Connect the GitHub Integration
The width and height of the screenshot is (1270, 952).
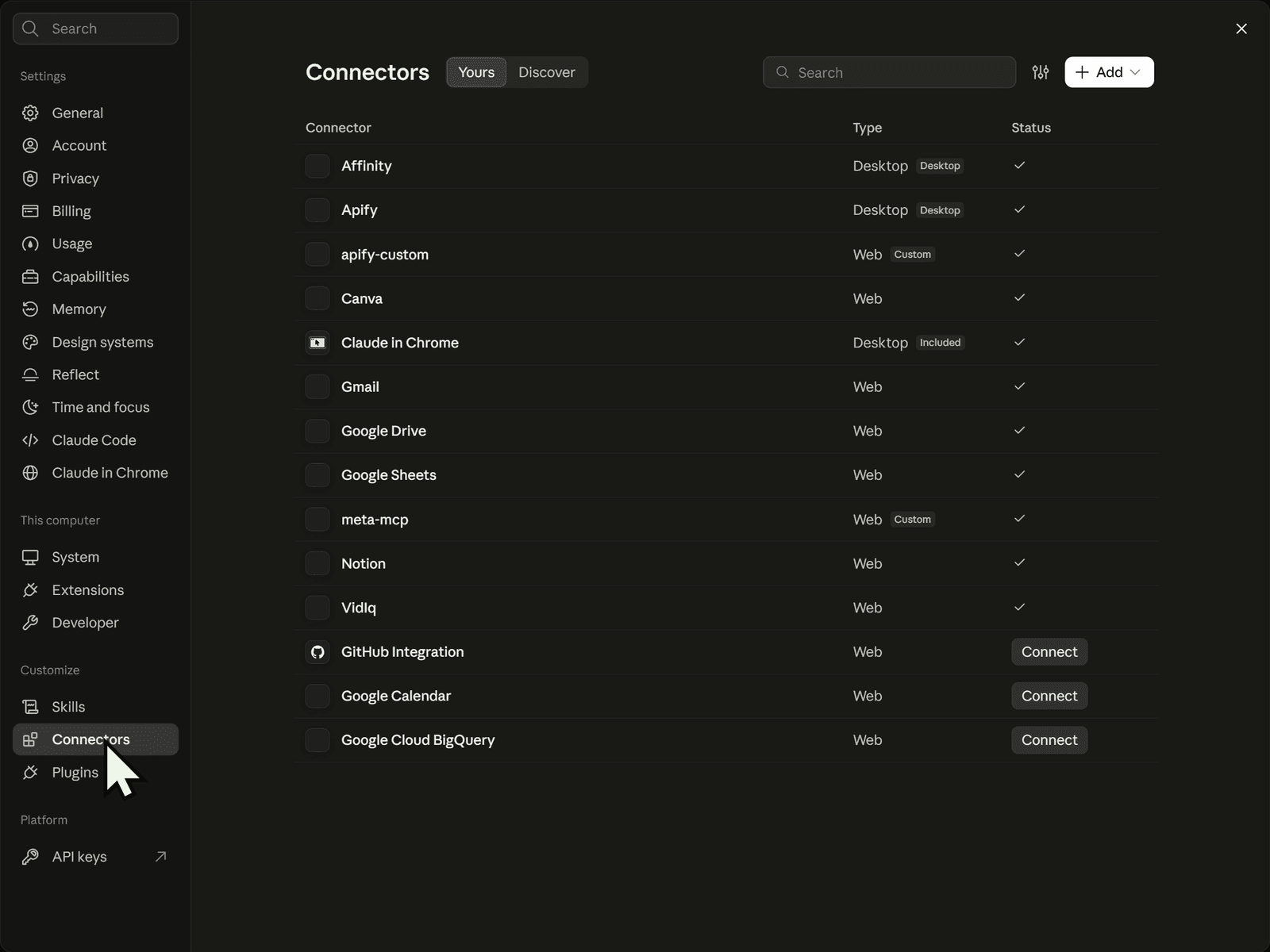[1049, 652]
